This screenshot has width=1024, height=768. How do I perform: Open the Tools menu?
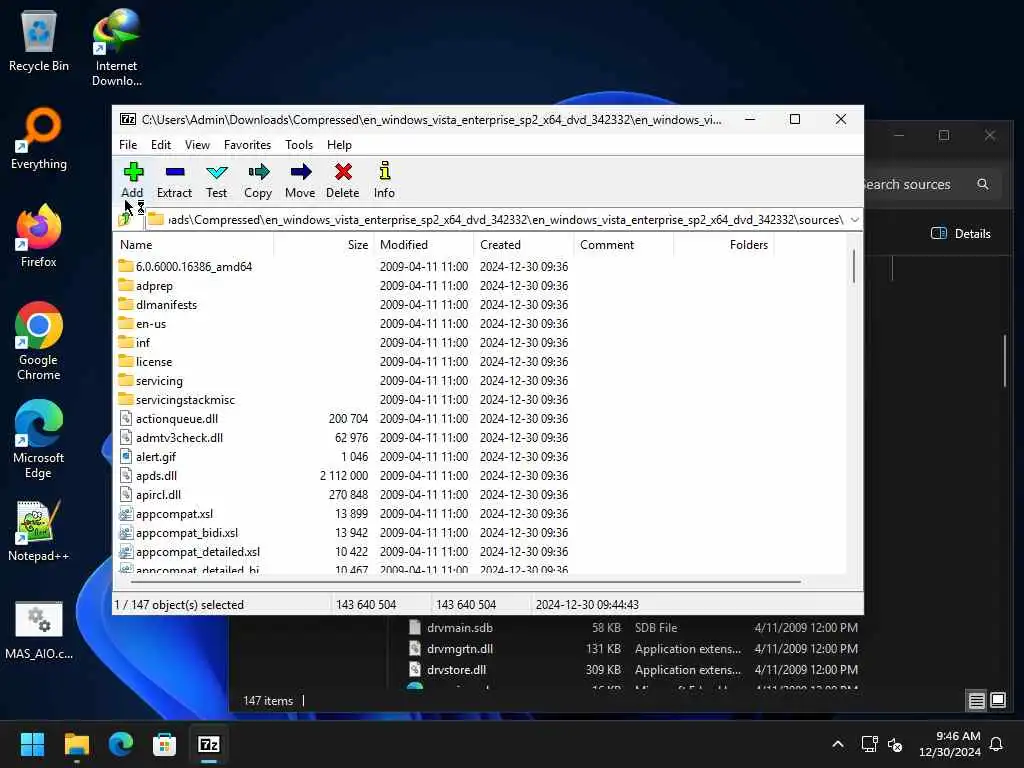coord(299,145)
